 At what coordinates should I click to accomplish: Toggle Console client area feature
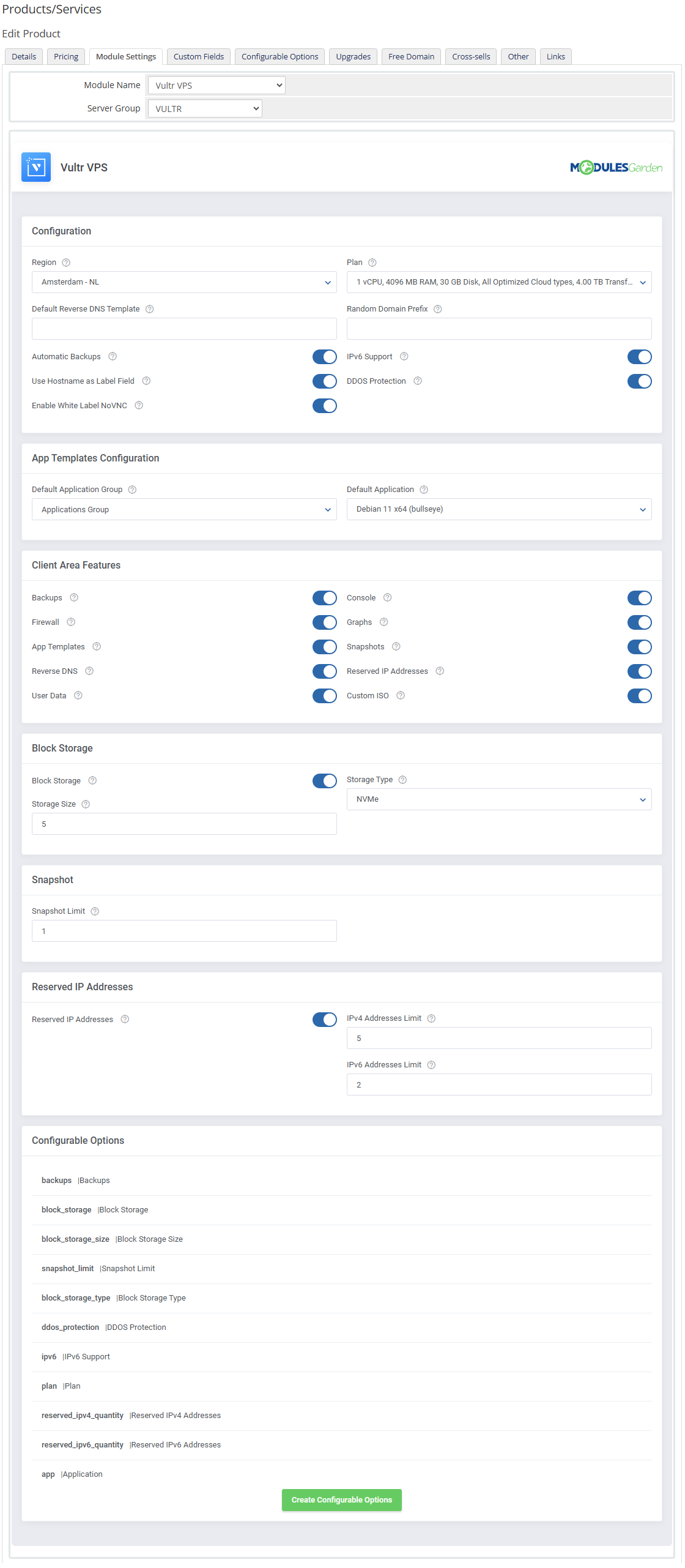639,598
